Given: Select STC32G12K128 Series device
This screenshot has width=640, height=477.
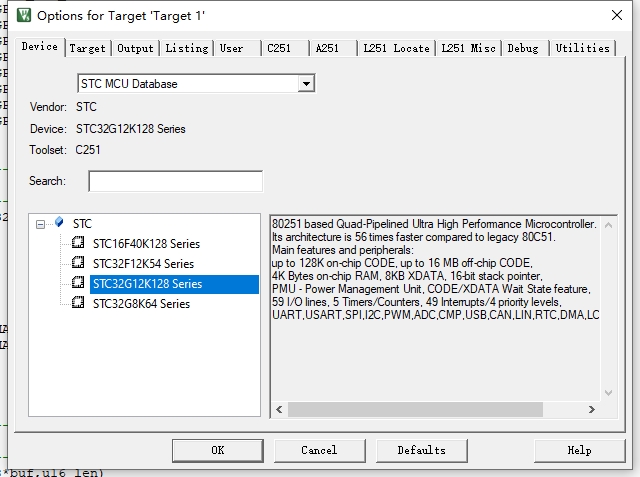Looking at the screenshot, I should pos(174,284).
